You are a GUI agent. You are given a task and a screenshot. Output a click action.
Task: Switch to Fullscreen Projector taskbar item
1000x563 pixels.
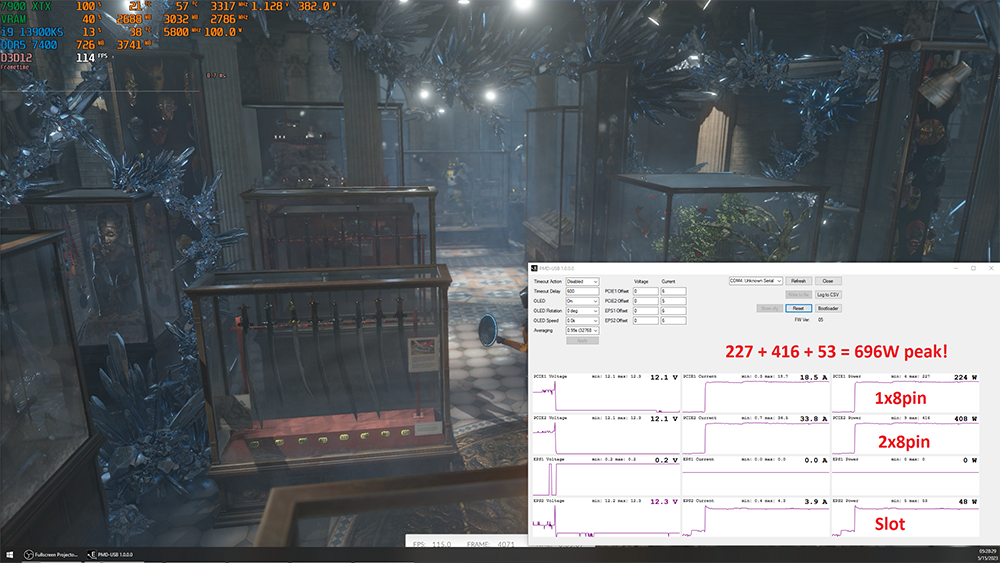[51, 555]
